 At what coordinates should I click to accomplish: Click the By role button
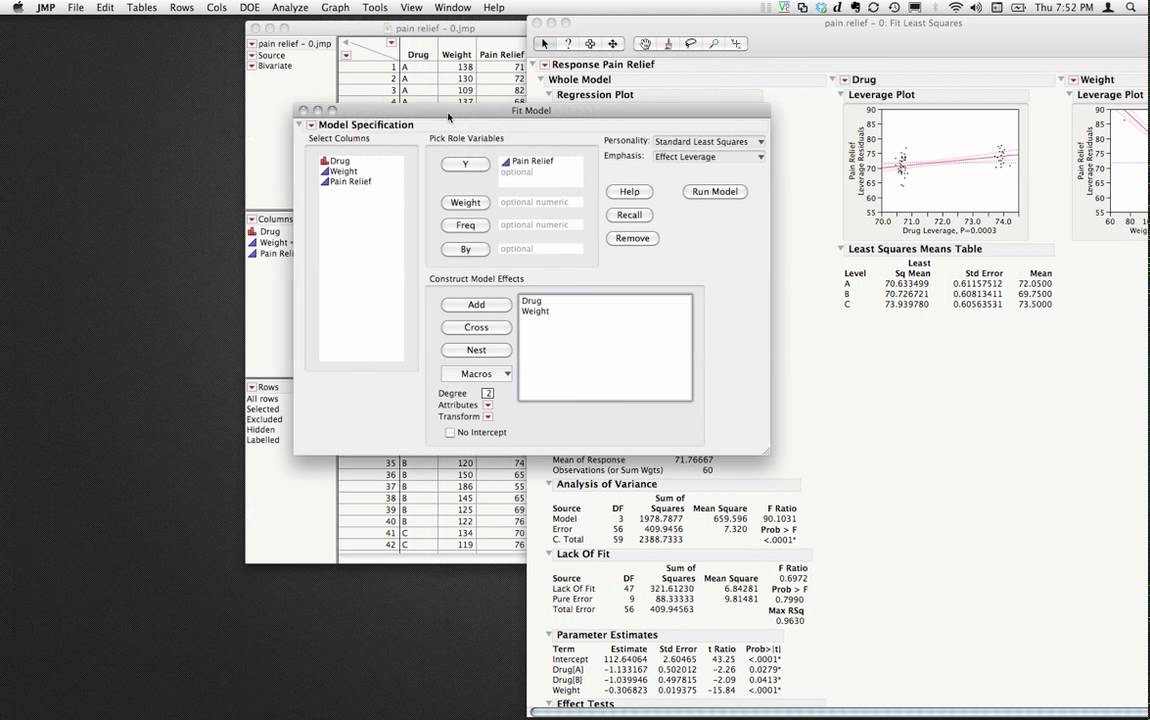(466, 250)
